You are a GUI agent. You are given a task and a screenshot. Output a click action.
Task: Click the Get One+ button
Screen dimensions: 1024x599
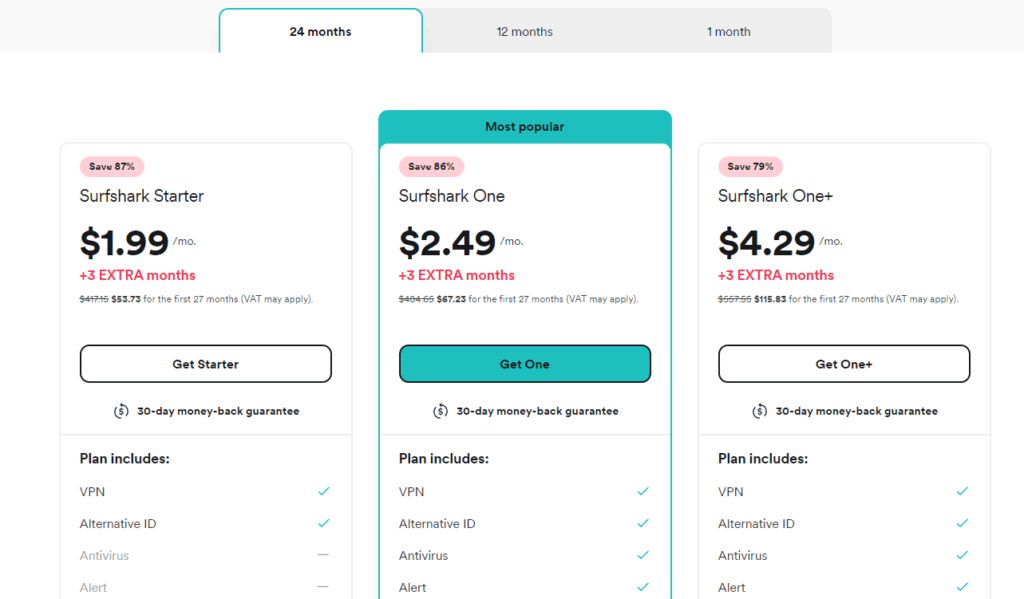844,364
